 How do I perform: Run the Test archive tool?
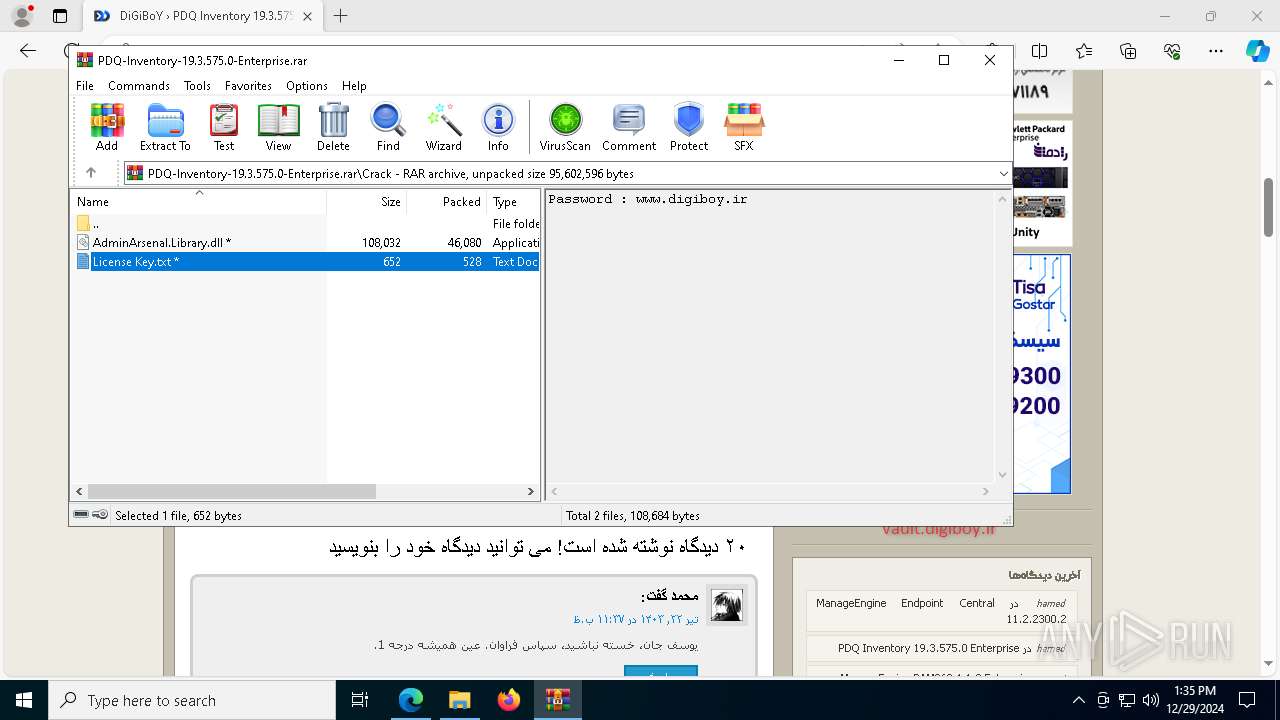coord(224,127)
